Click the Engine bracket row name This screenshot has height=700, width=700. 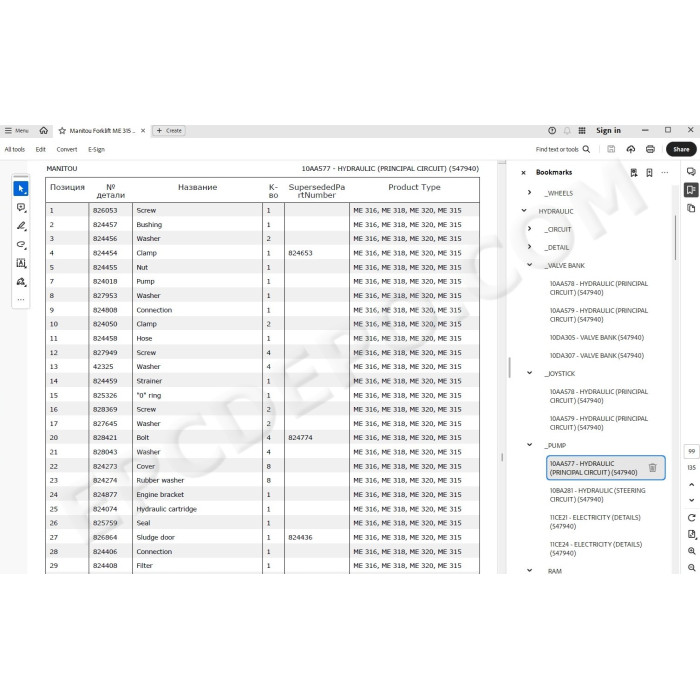click(x=160, y=495)
